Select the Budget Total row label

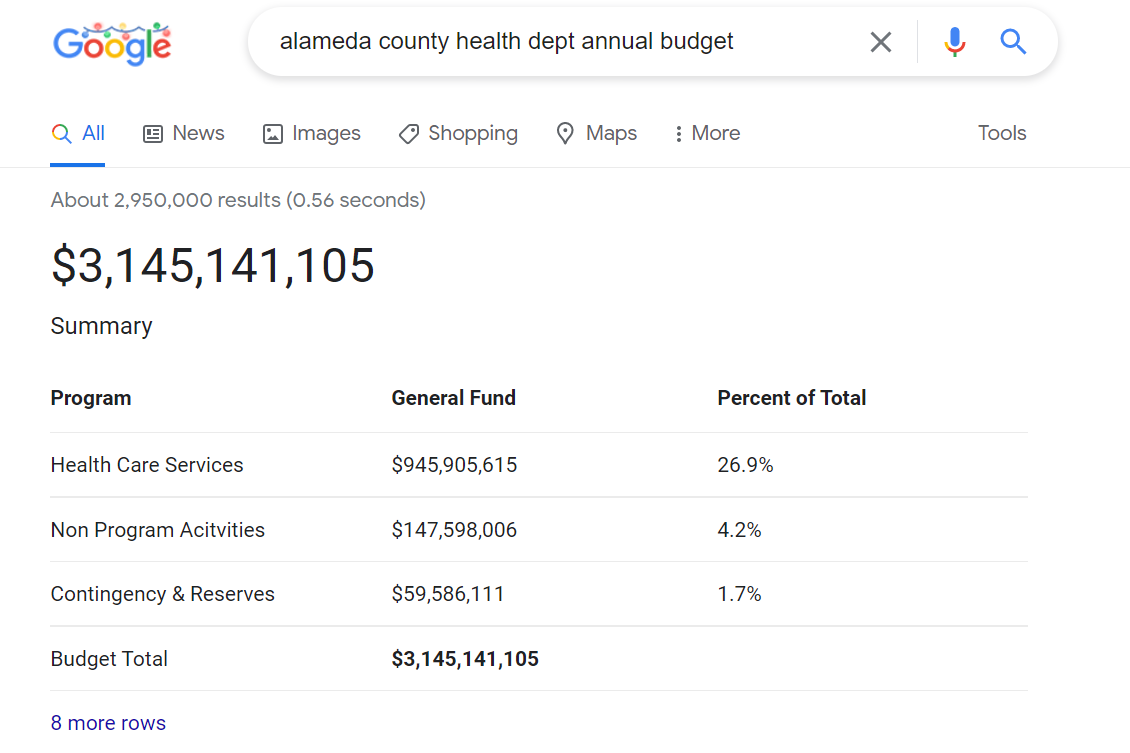tap(110, 659)
